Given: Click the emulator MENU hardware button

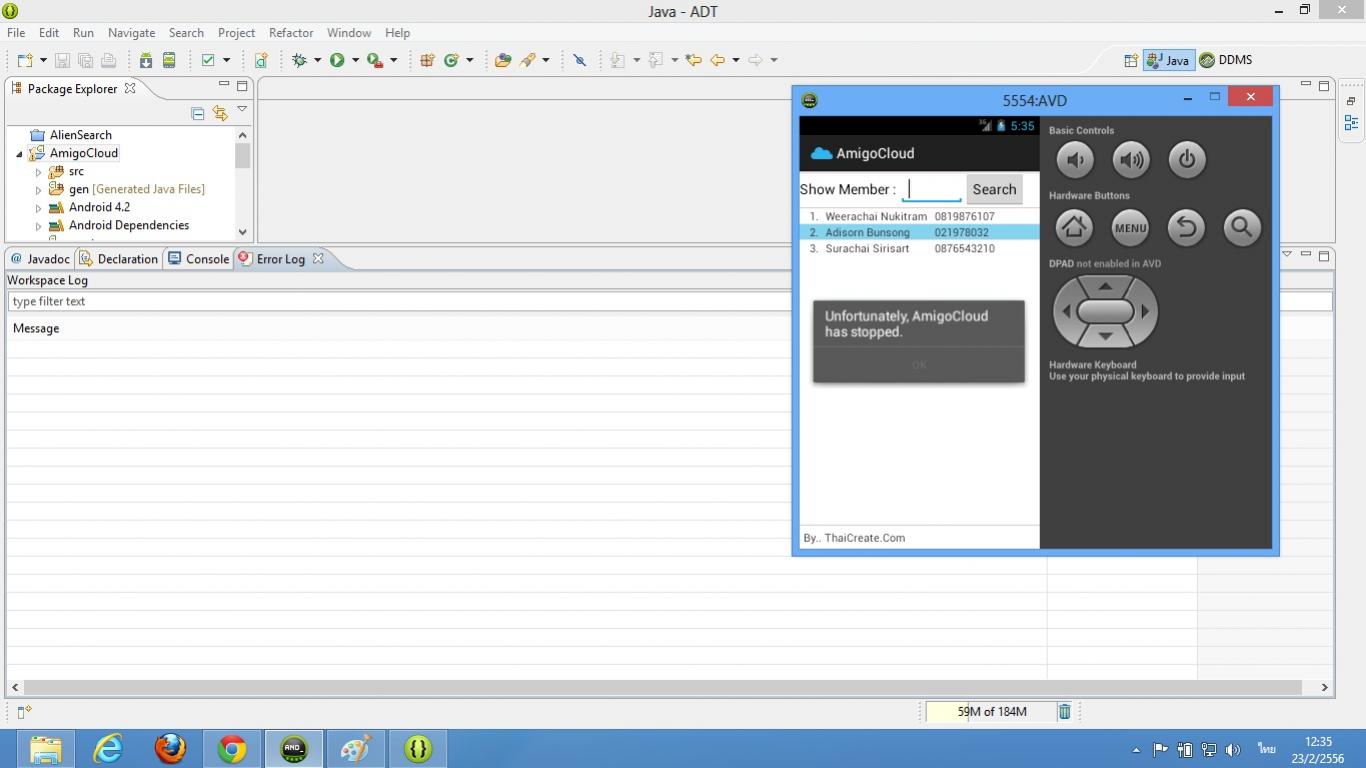Looking at the screenshot, I should (1130, 227).
